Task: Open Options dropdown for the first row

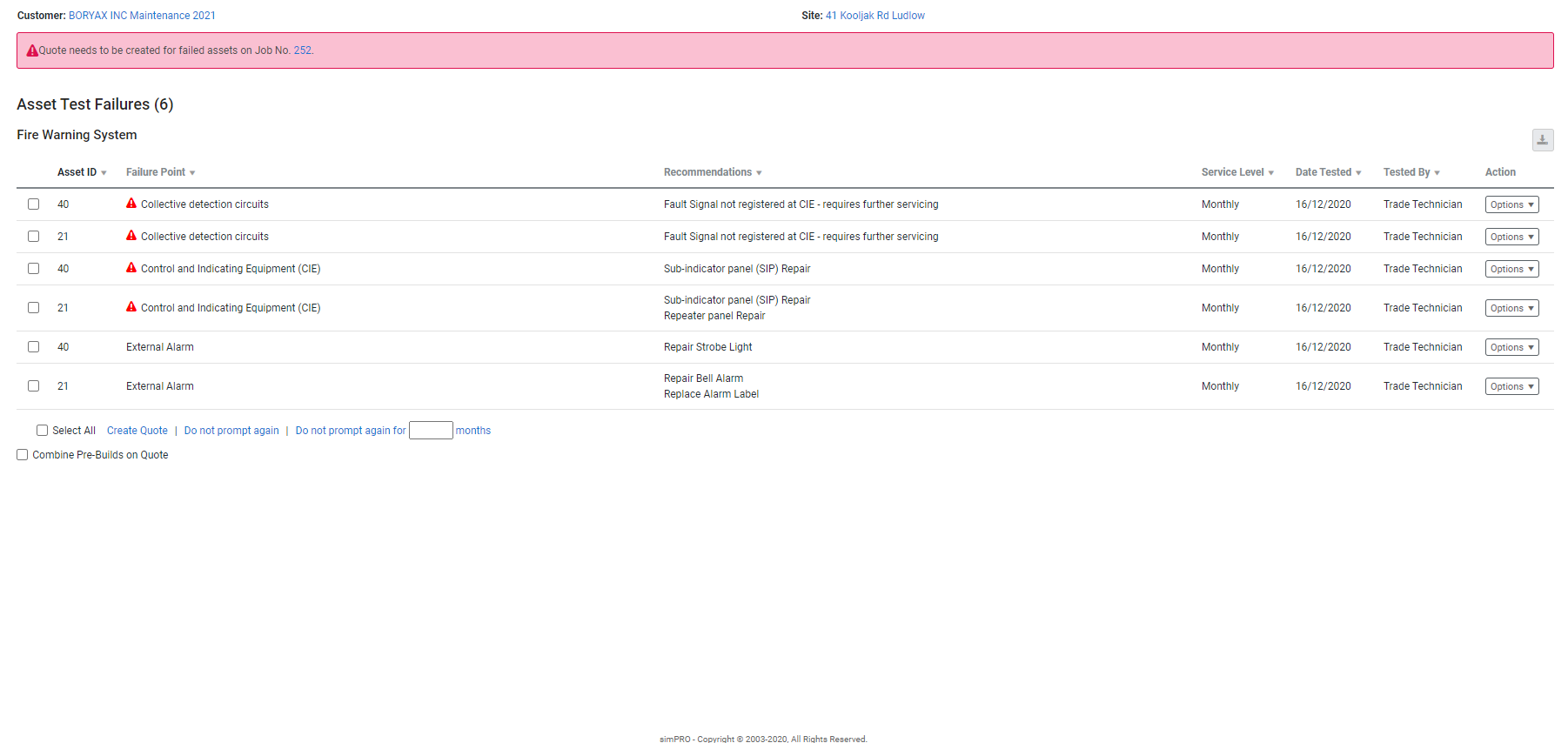Action: click(1511, 204)
